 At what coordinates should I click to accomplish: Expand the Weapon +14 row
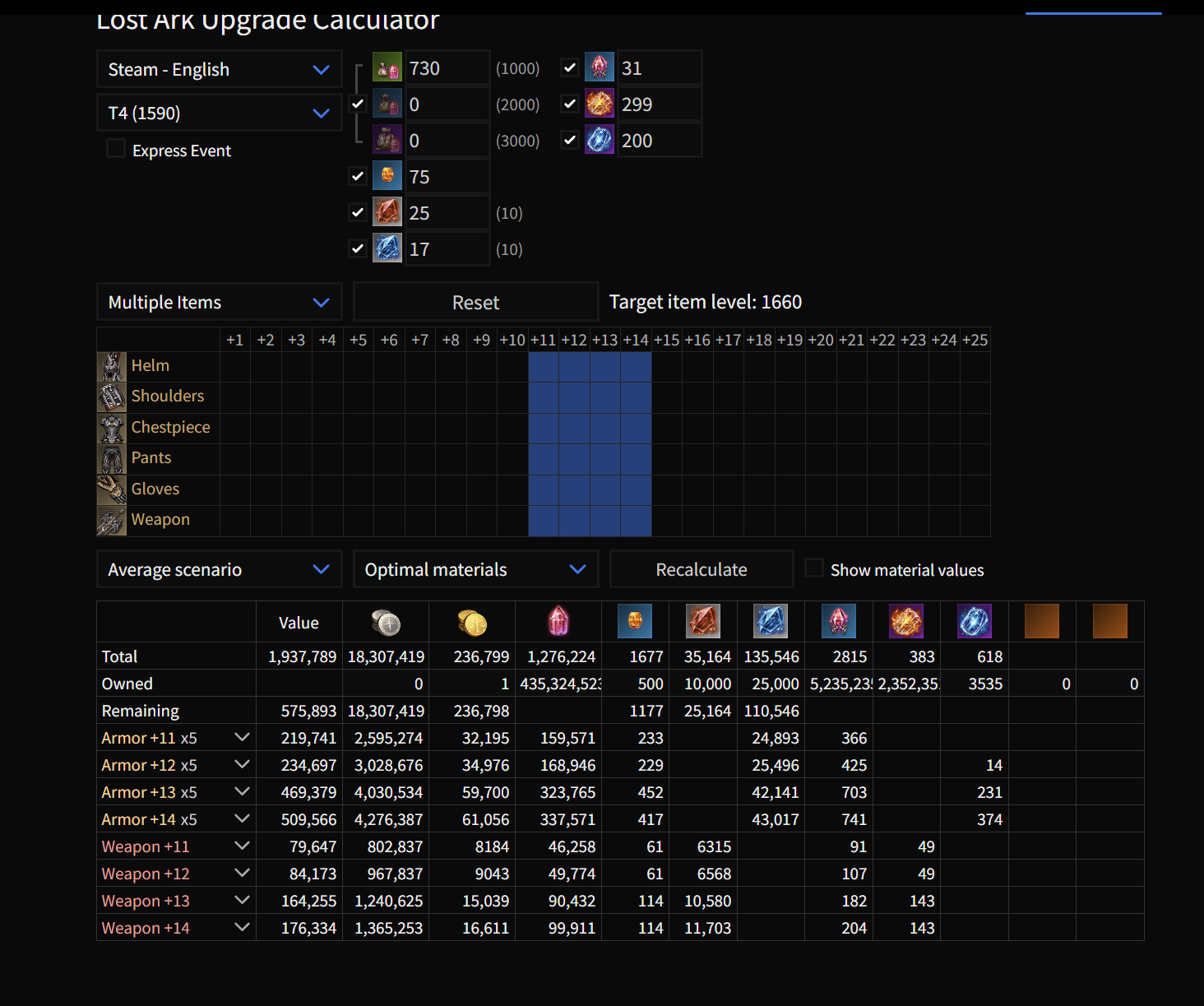(242, 927)
